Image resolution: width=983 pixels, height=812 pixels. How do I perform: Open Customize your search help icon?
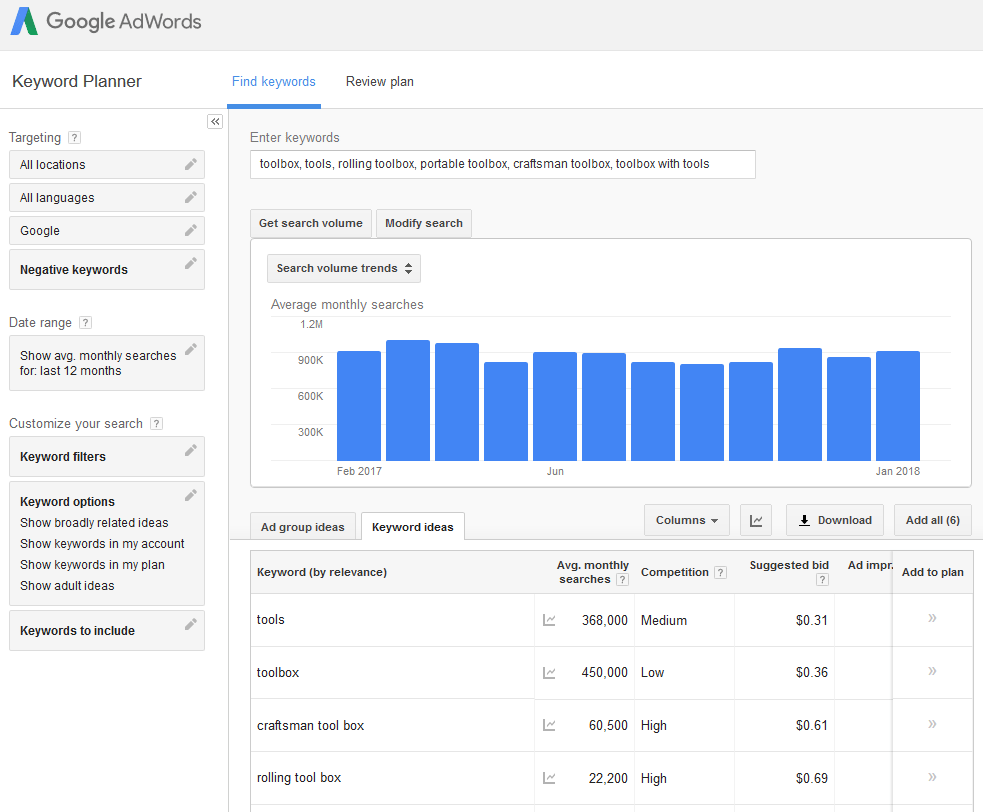click(157, 423)
